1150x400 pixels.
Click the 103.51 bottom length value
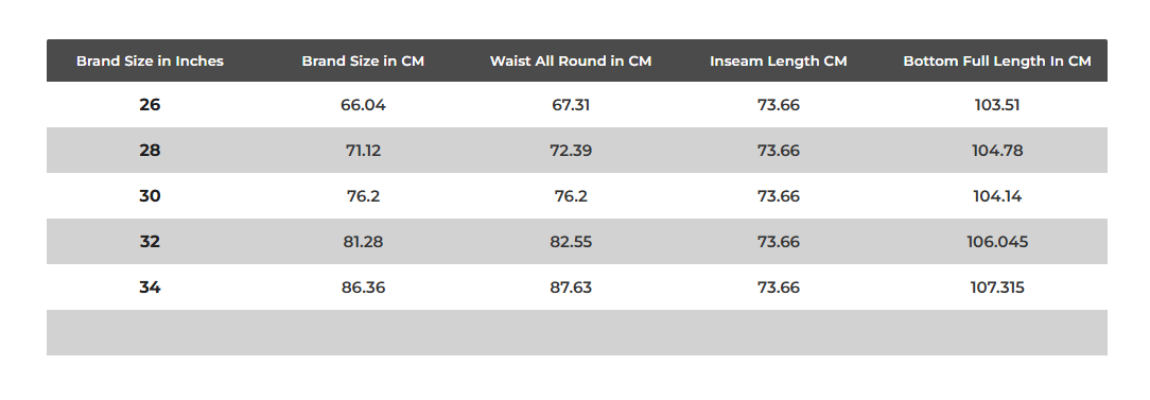tap(997, 105)
